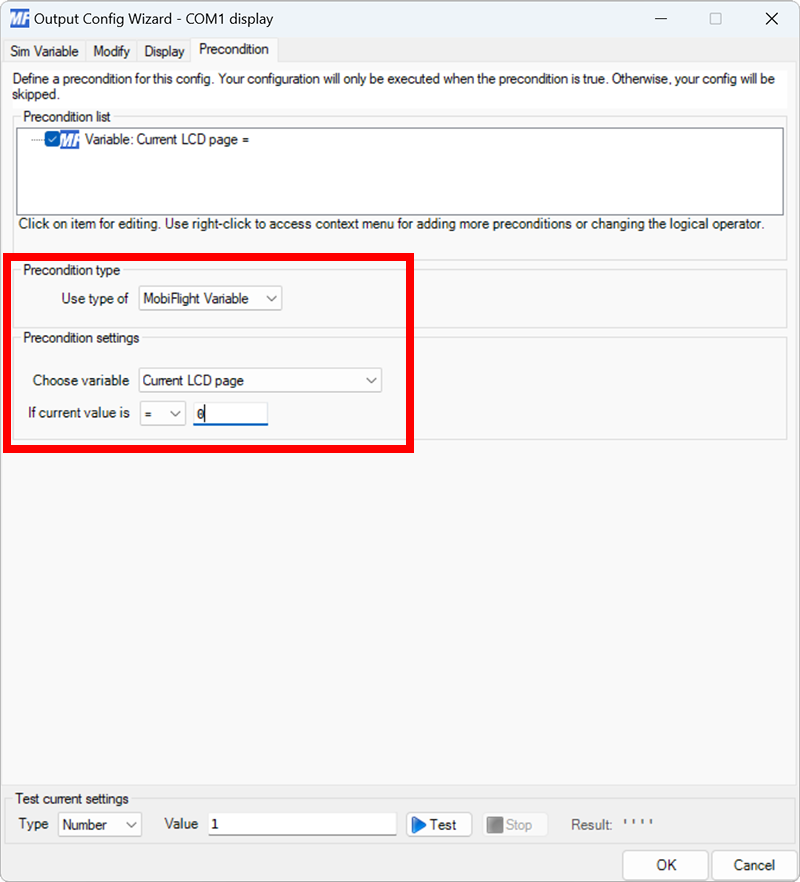The height and width of the screenshot is (882, 800).
Task: Click the Test button to test current settings
Action: [x=437, y=824]
